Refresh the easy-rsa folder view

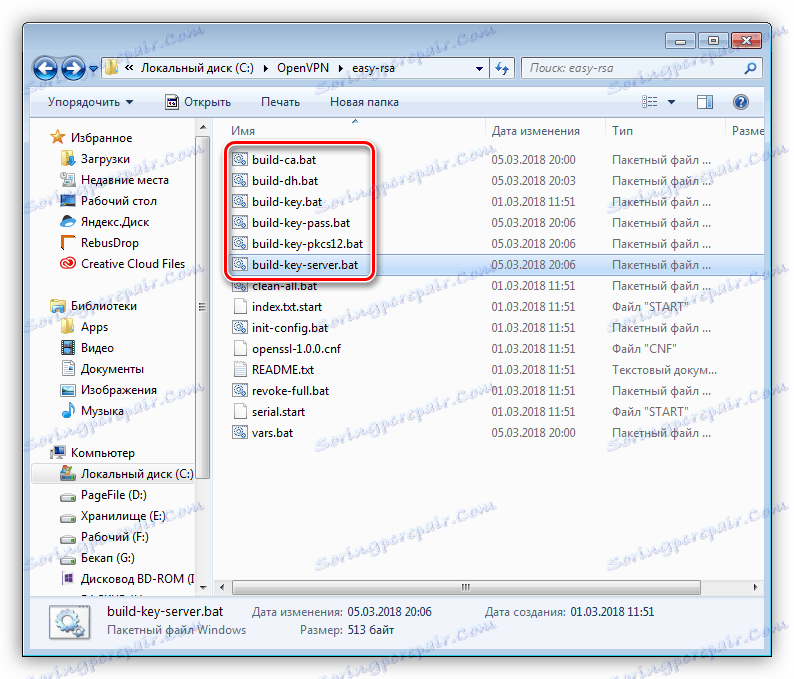click(502, 68)
